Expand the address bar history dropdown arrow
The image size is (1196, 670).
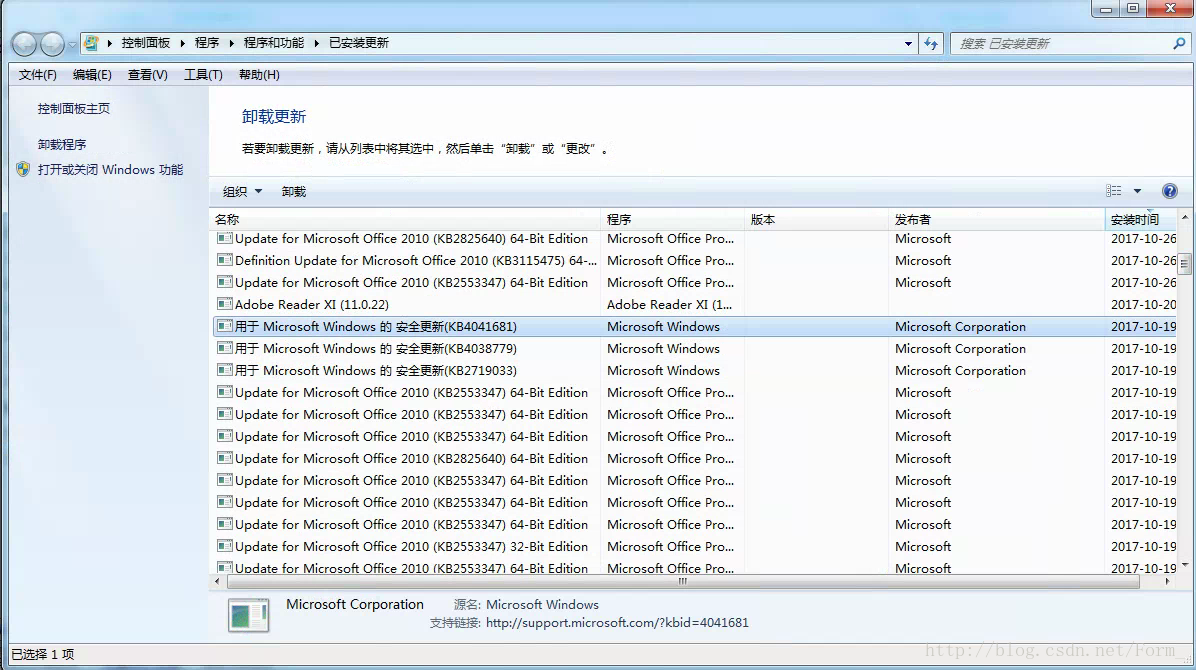[x=908, y=43]
